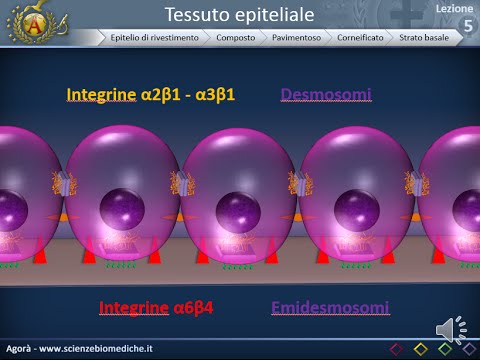The width and height of the screenshot is (480, 360).
Task: Click the Emidesmosomi label
Action: pos(330,308)
